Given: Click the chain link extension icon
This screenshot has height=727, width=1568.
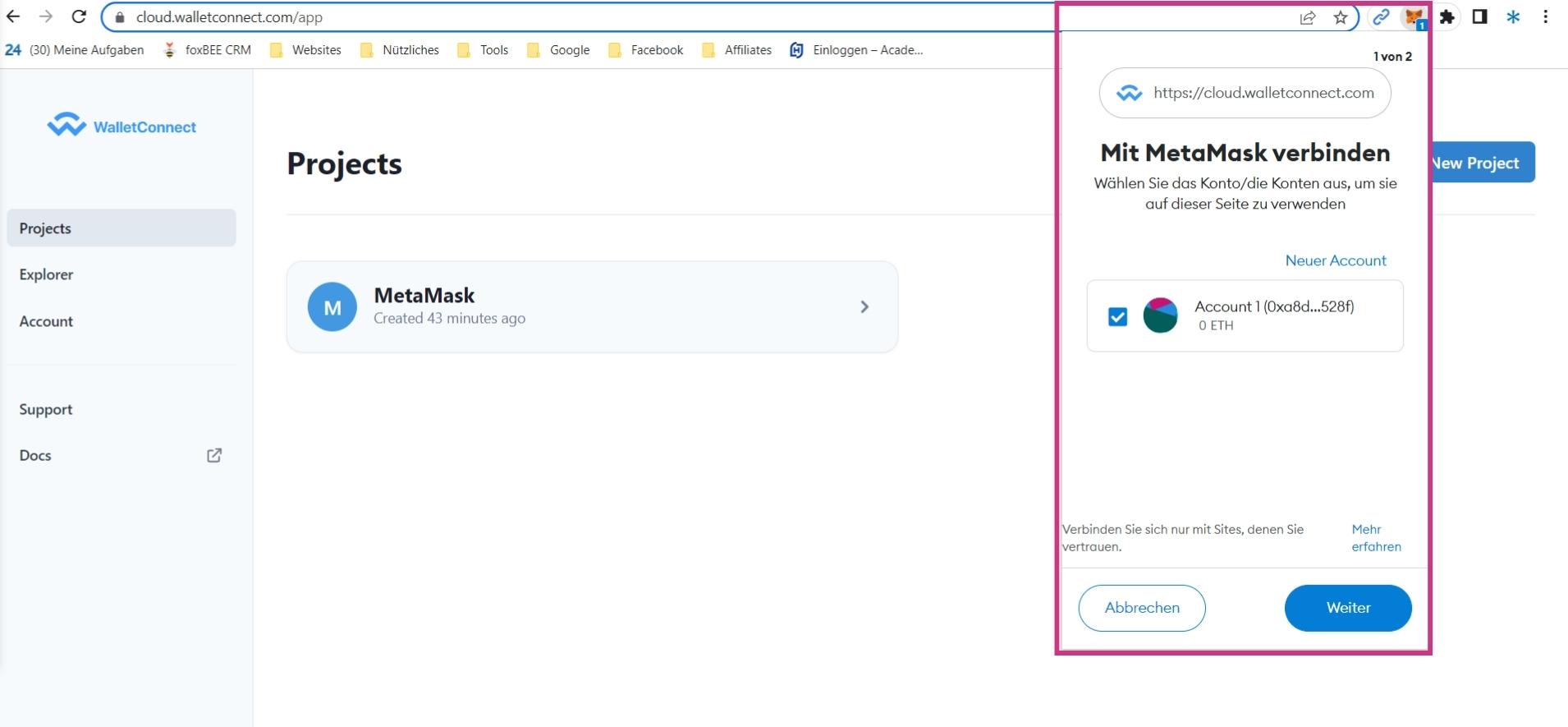Looking at the screenshot, I should pos(1382,16).
